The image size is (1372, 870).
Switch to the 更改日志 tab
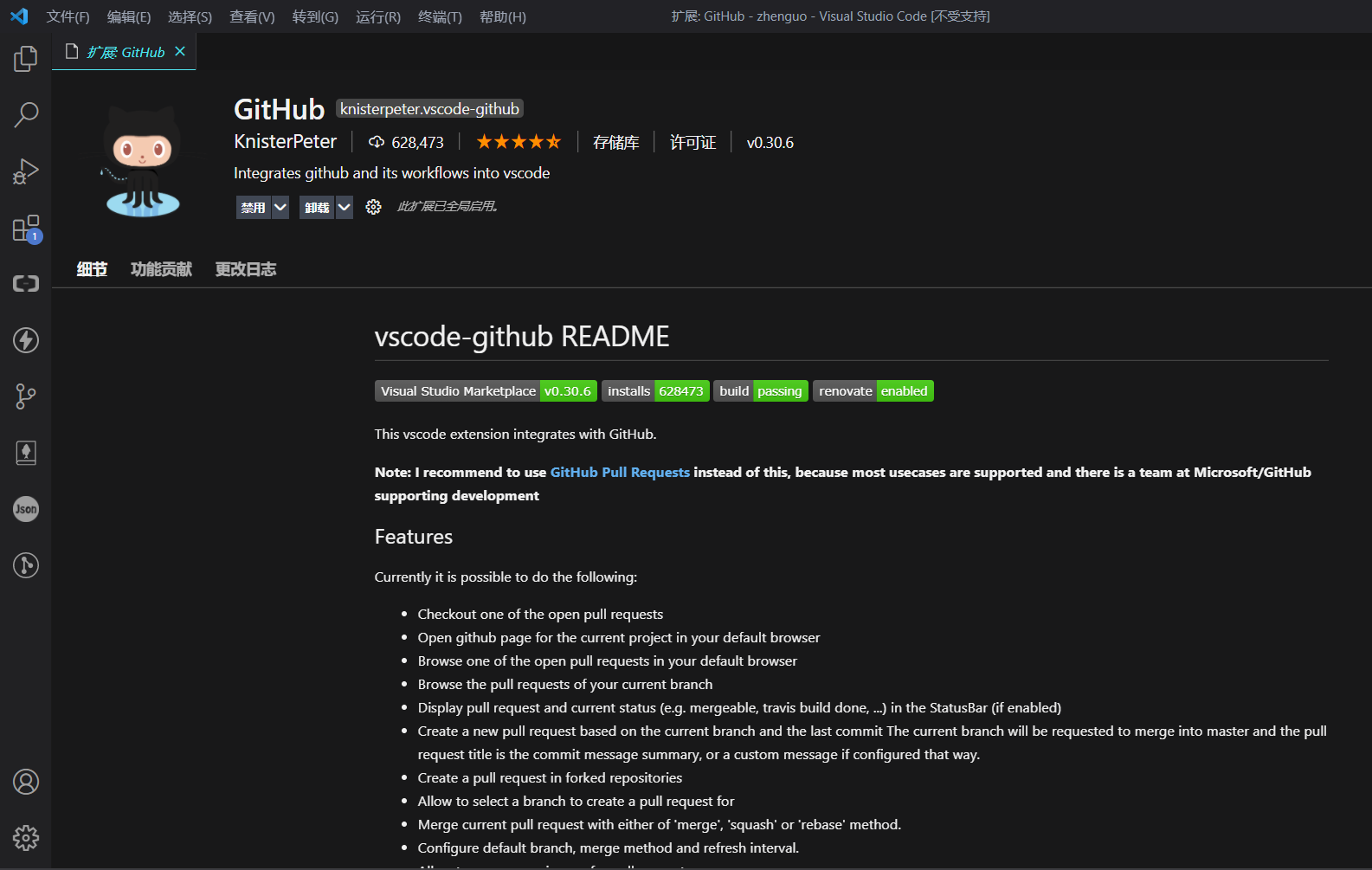246,269
